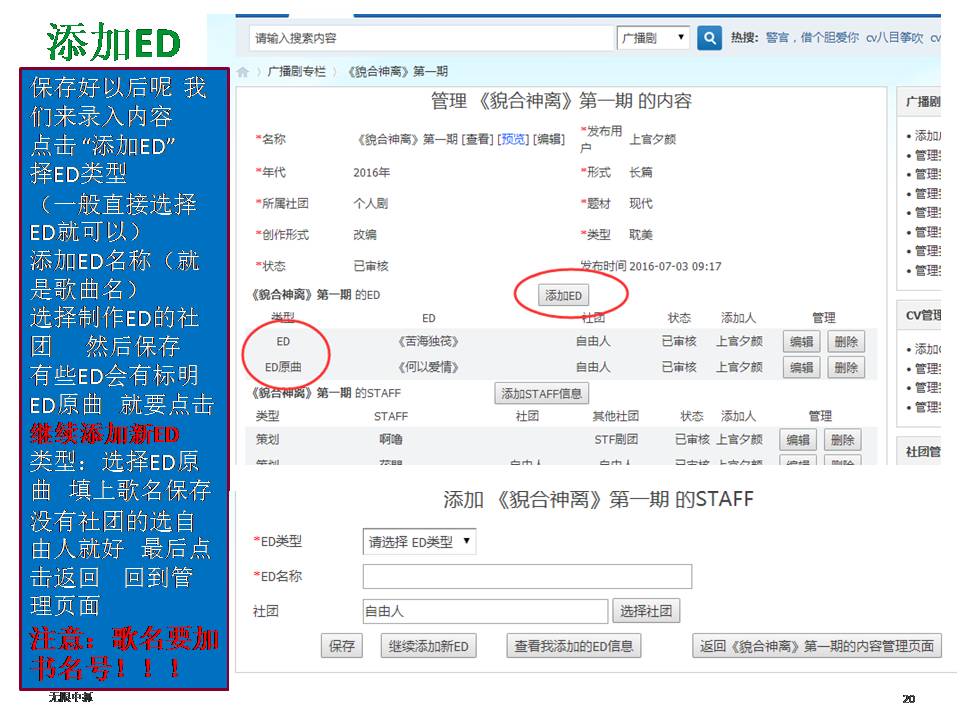Screen dimensions: 960x720
Task: Click the 保存 button
Action: coord(342,646)
